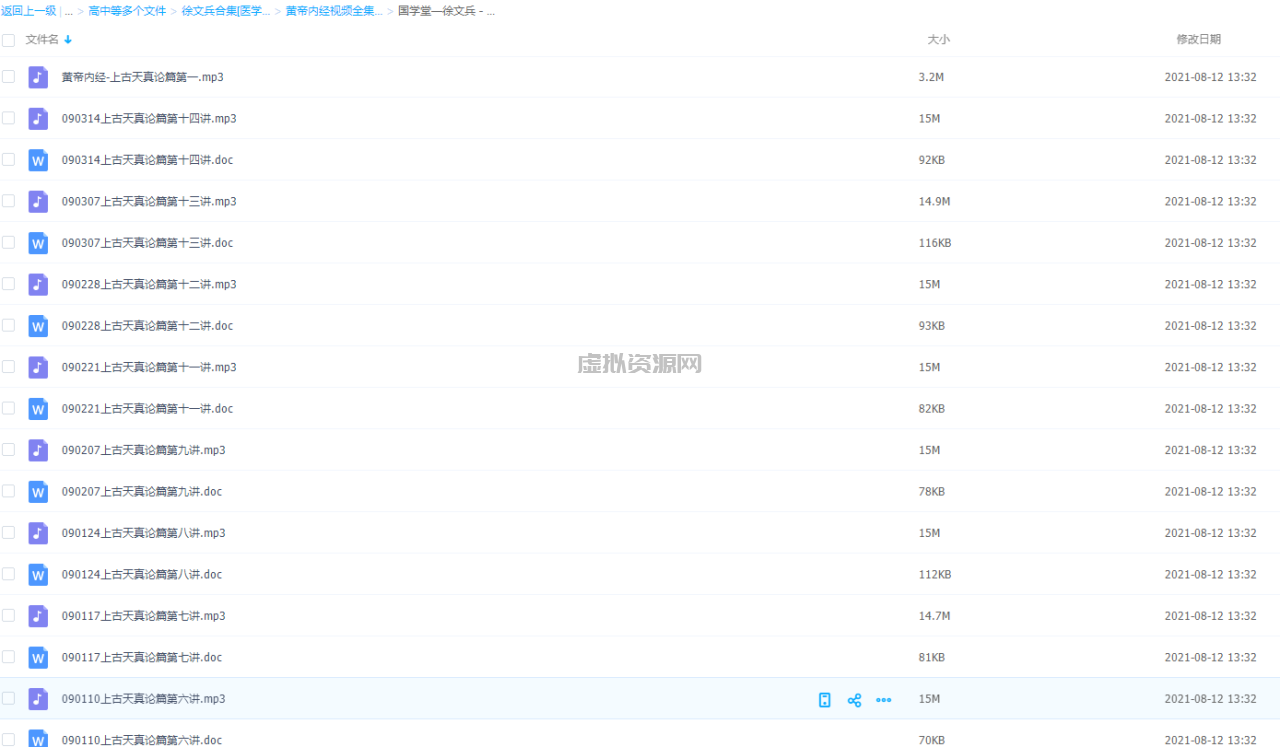
Task: Go back via 返回上一级 link
Action: (x=28, y=11)
